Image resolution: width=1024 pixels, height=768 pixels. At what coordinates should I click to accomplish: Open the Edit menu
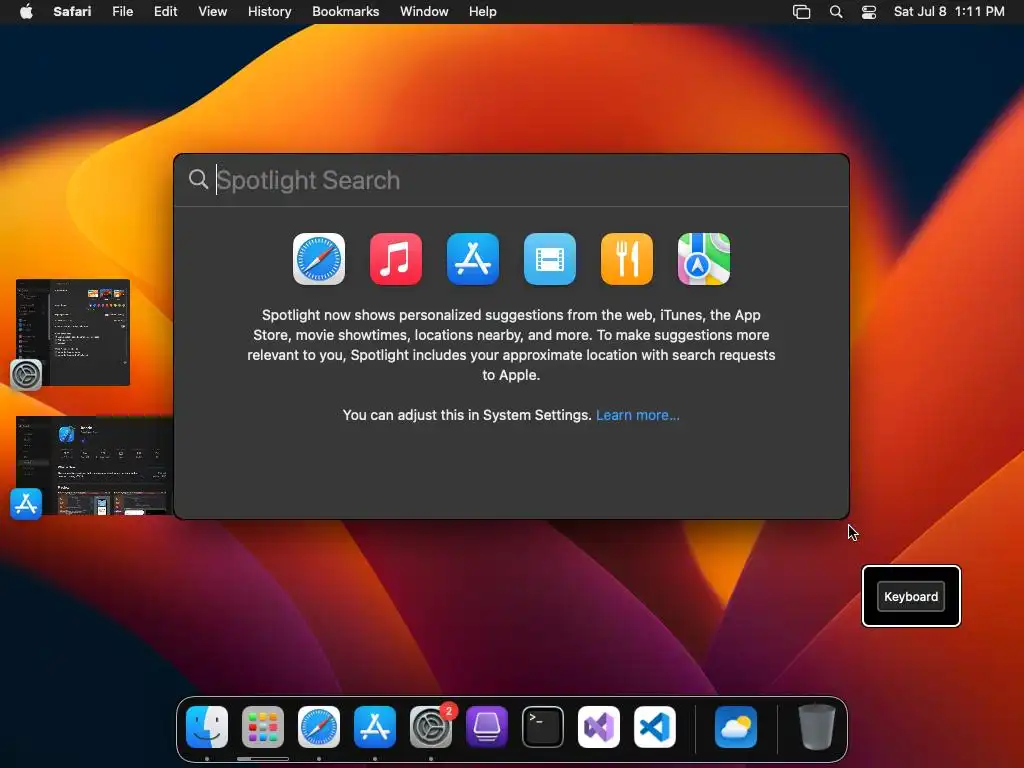pos(165,12)
